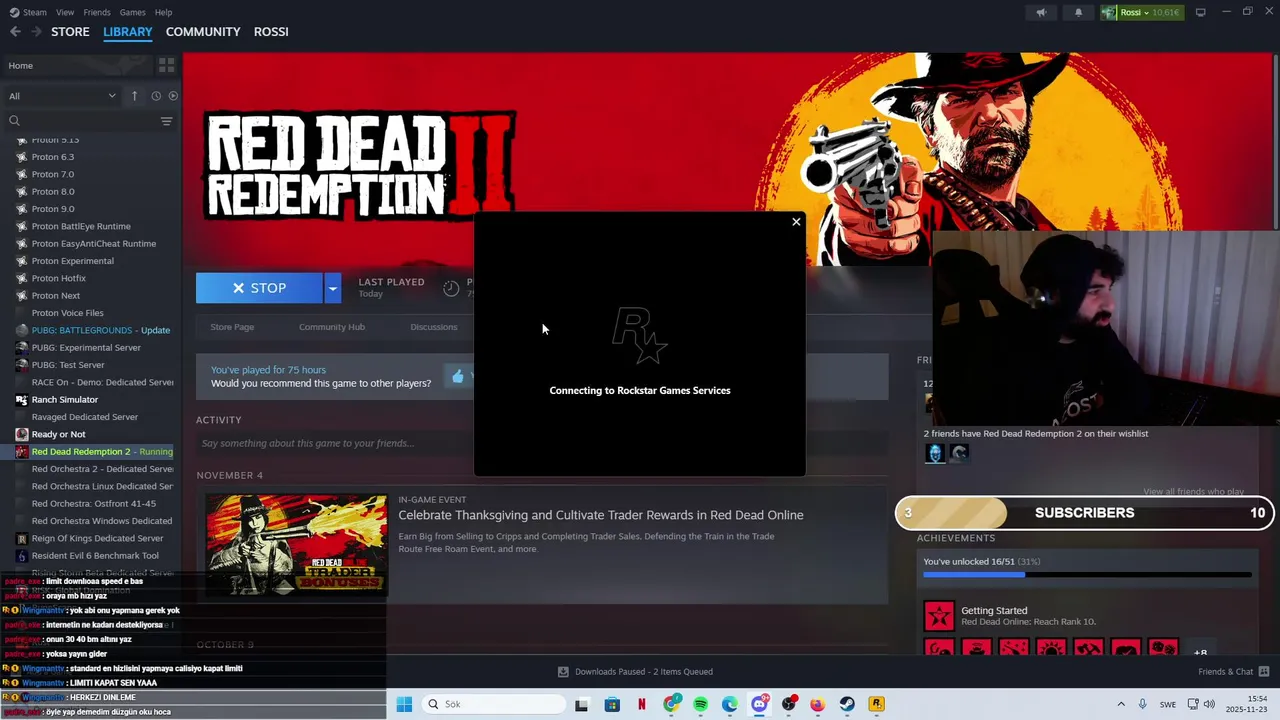Click the first wishlist friend avatar
The height and width of the screenshot is (720, 1280).
[x=935, y=453]
